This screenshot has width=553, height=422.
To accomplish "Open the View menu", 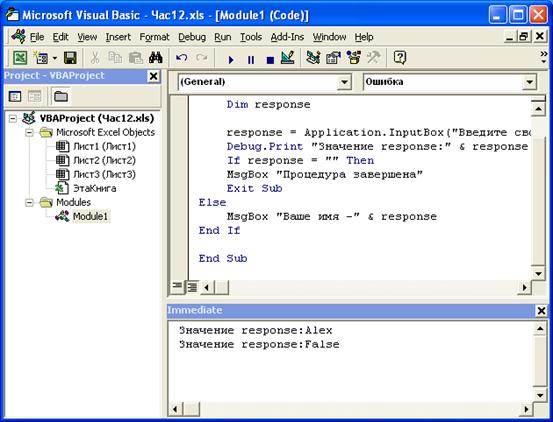I will (x=87, y=37).
